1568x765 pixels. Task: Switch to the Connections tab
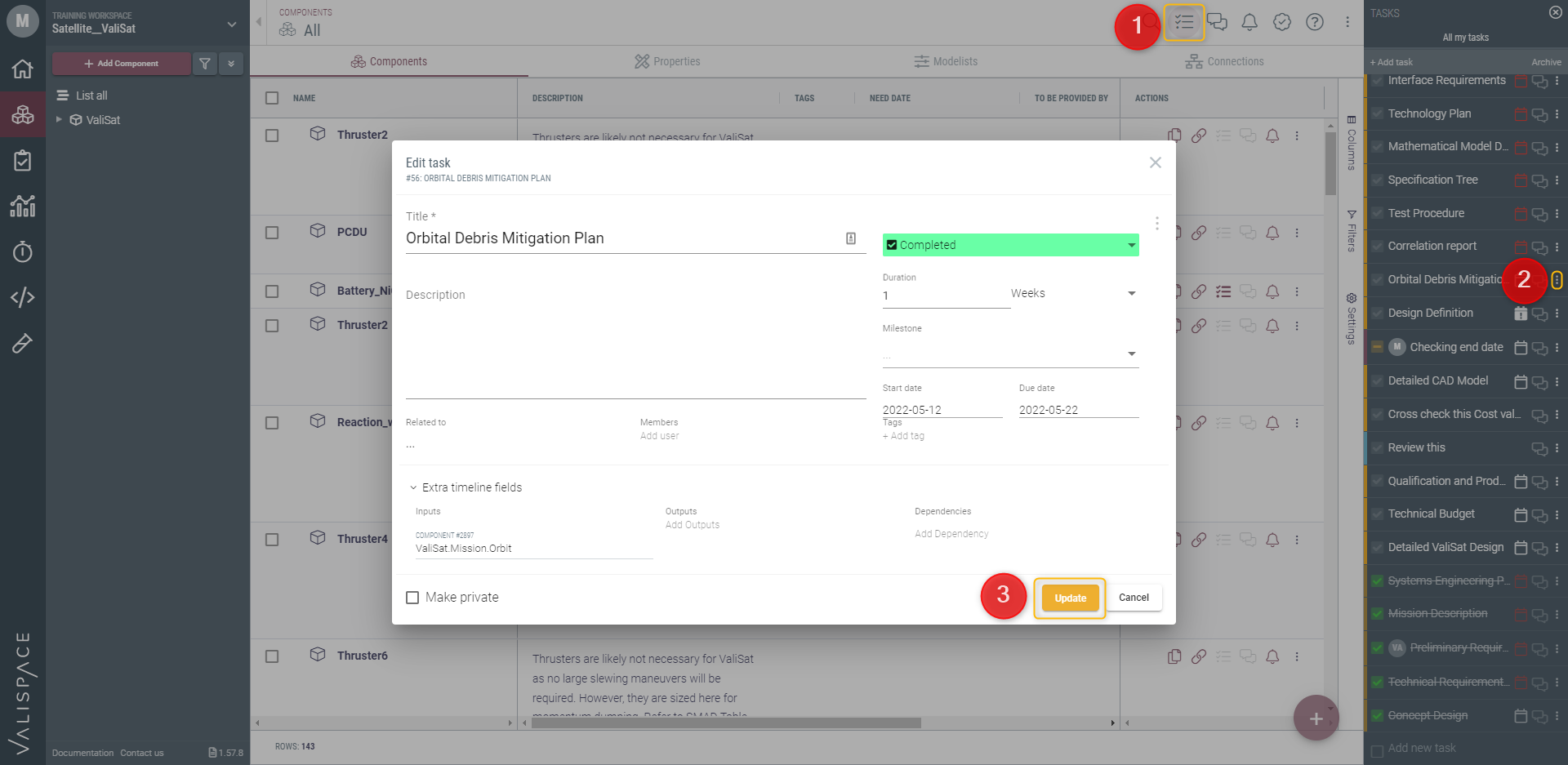[x=1224, y=61]
